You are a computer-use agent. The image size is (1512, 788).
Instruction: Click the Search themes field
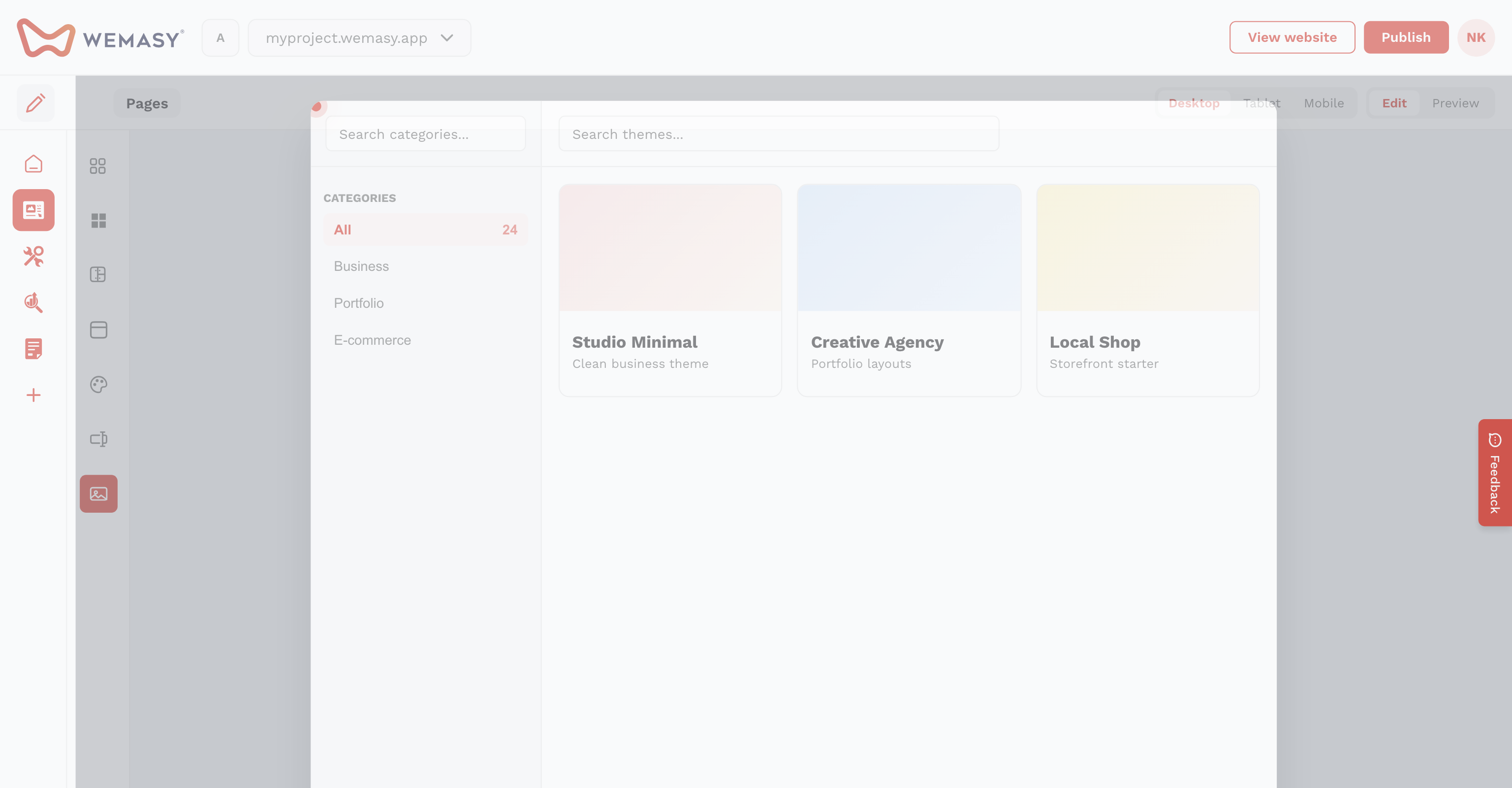(x=778, y=134)
